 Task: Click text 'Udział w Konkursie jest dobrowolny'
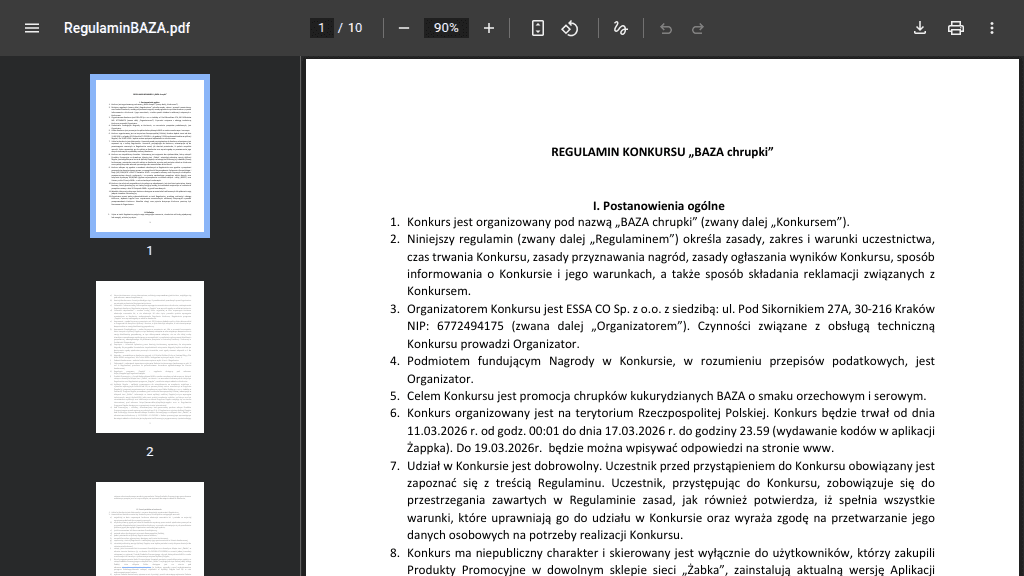(x=504, y=466)
